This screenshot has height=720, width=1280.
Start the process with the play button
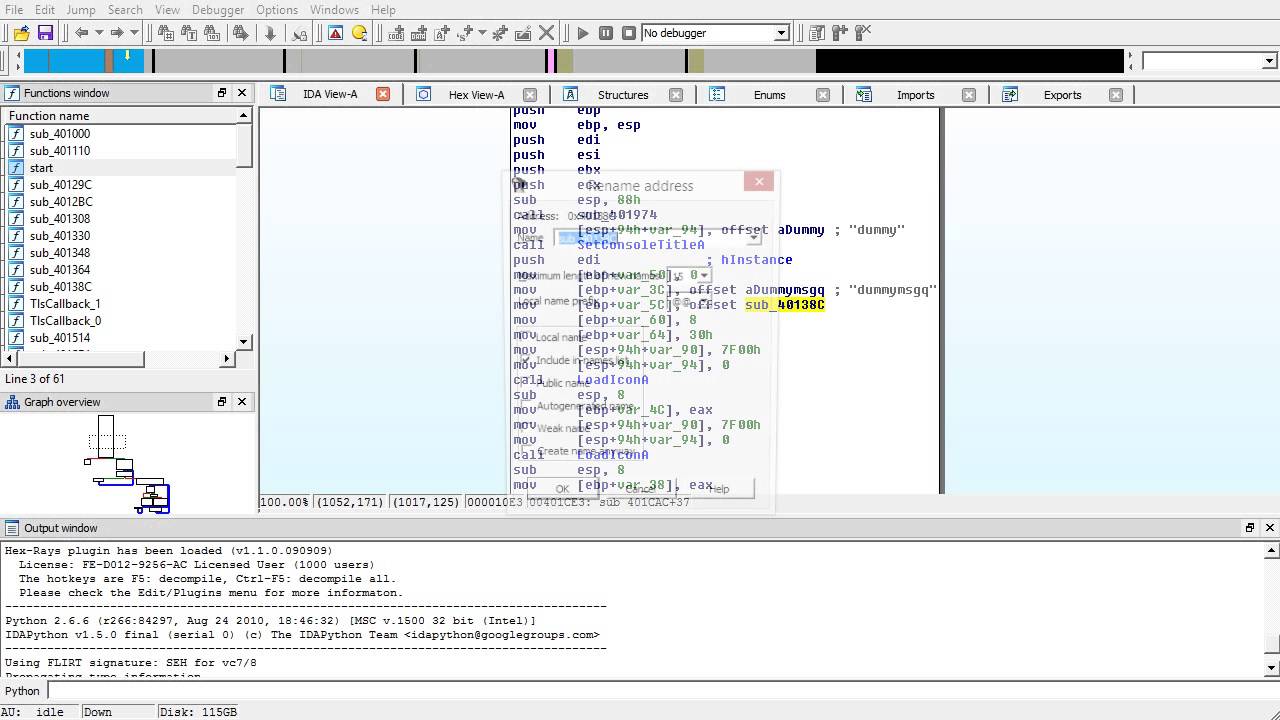(583, 33)
